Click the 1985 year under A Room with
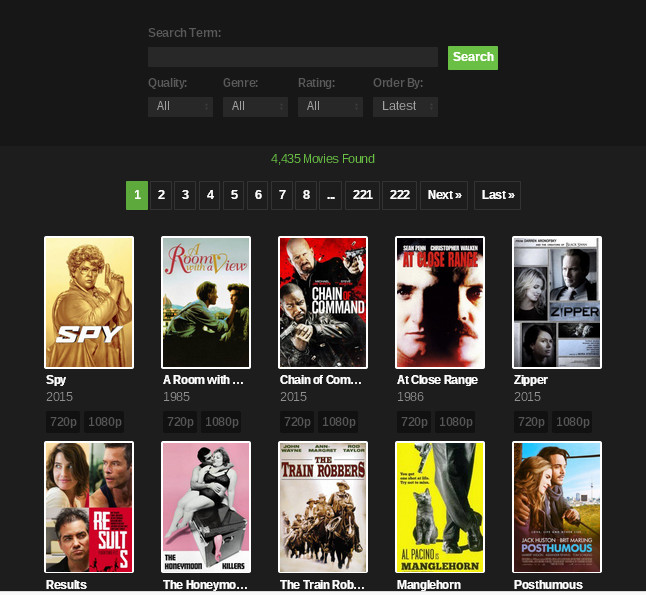This screenshot has width=646, height=595. pyautogui.click(x=176, y=397)
